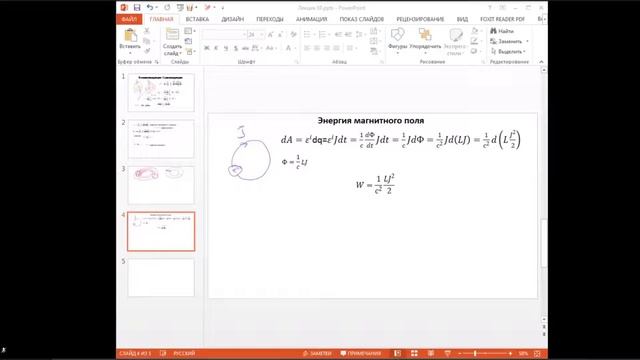Open the change case (Aa) dropdown
Image resolution: width=640 pixels, height=360 pixels.
coord(270,48)
